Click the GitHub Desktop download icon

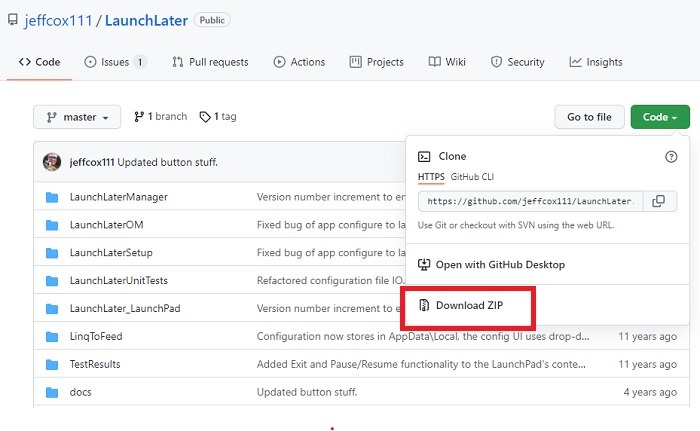coord(424,264)
